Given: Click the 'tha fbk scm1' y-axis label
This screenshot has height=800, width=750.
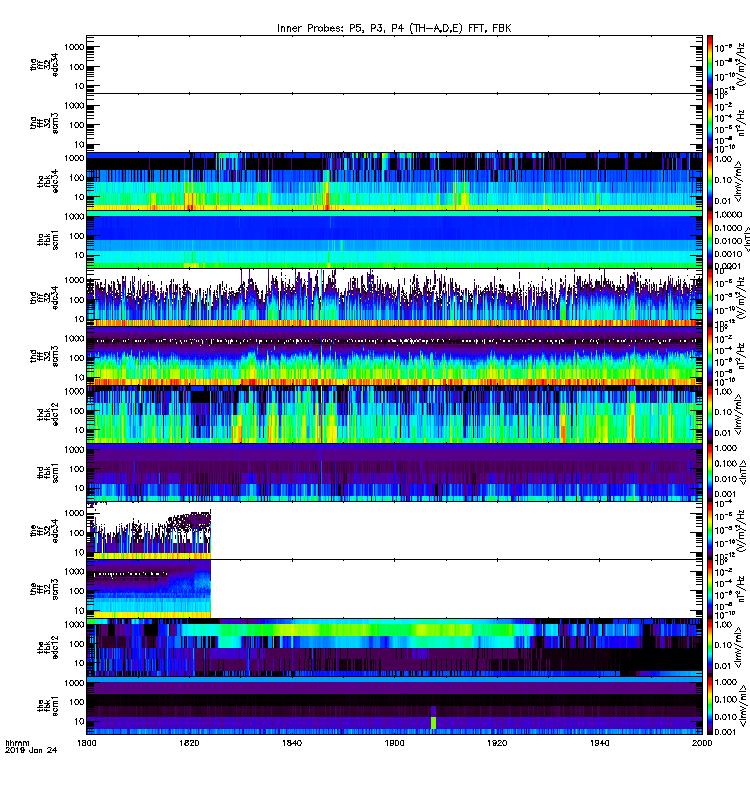Looking at the screenshot, I should (x=47, y=240).
